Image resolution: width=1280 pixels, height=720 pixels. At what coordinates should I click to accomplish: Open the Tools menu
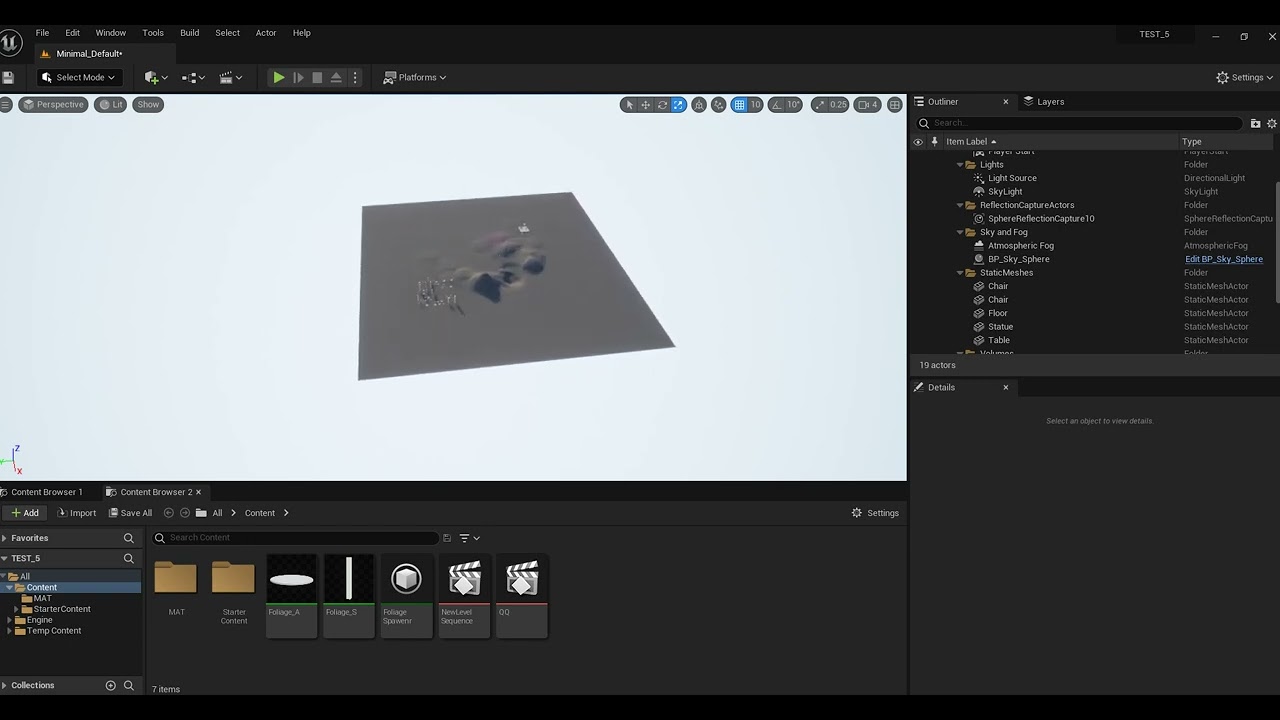pos(153,33)
